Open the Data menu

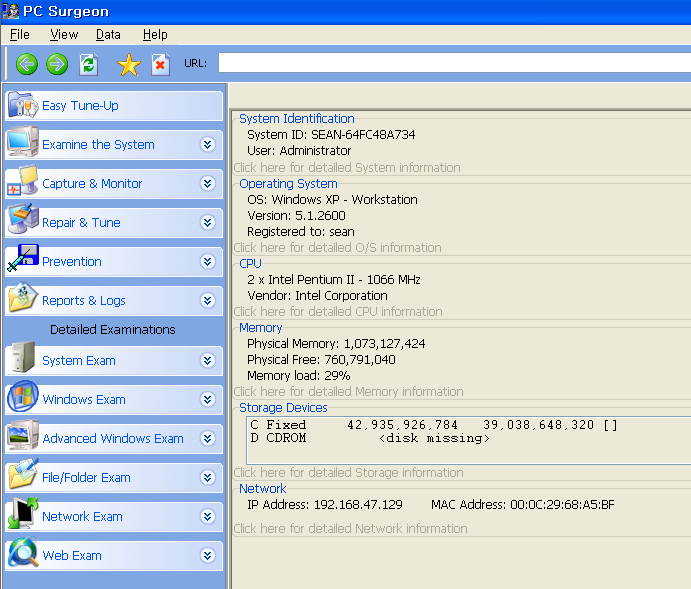tap(108, 34)
